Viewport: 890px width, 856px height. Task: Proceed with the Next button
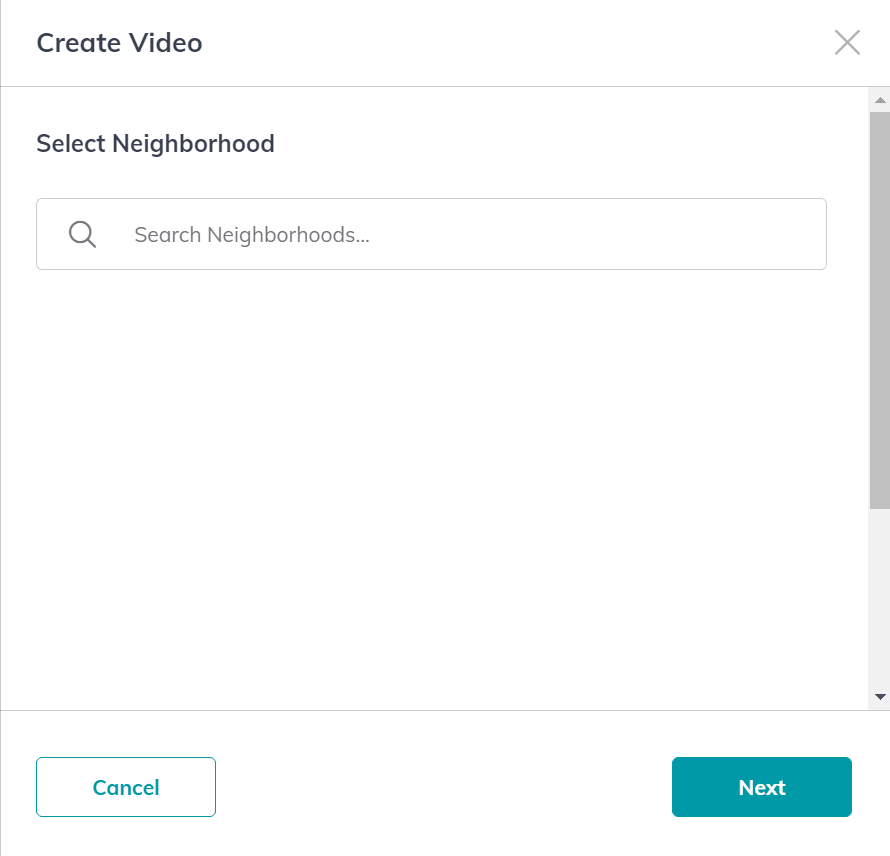[762, 787]
